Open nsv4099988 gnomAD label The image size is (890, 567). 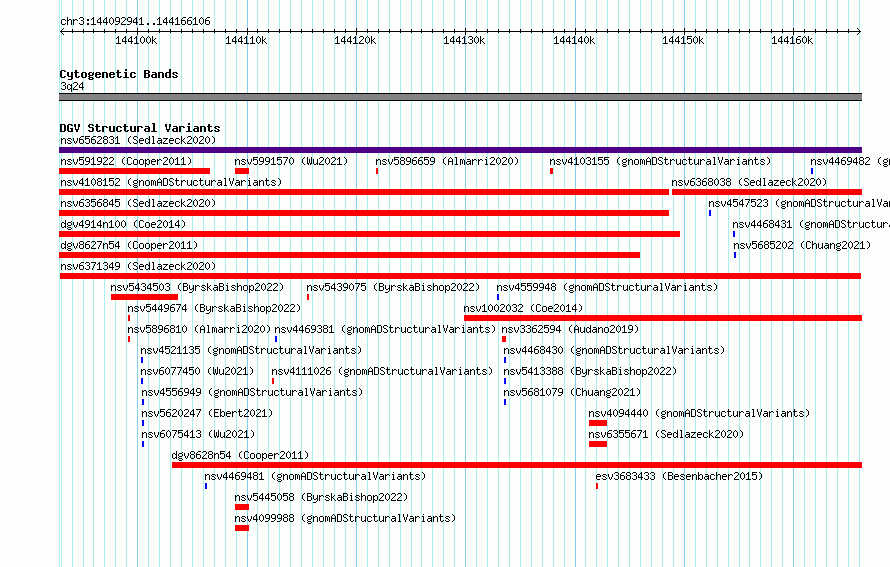click(345, 518)
